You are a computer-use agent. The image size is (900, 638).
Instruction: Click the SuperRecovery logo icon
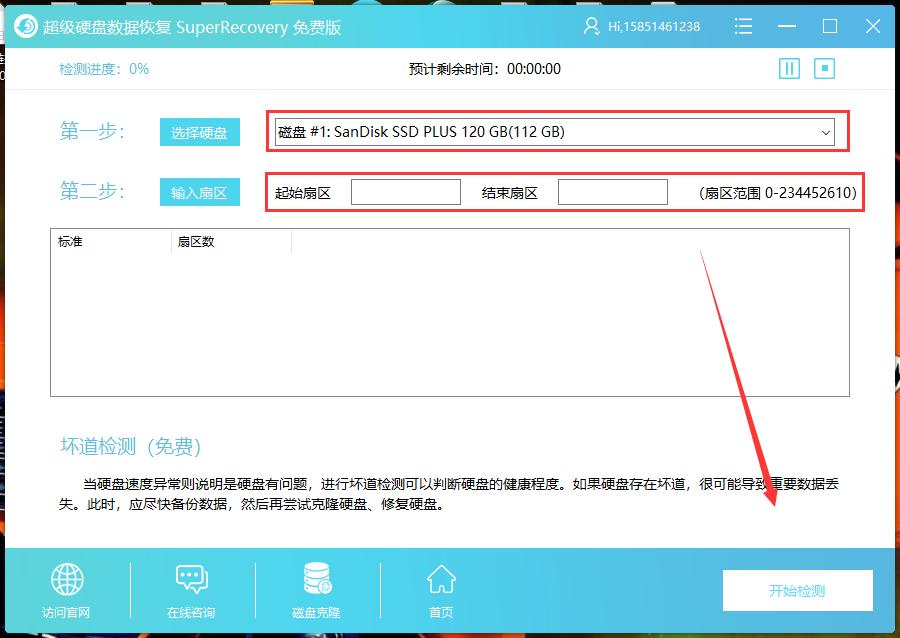[x=27, y=26]
